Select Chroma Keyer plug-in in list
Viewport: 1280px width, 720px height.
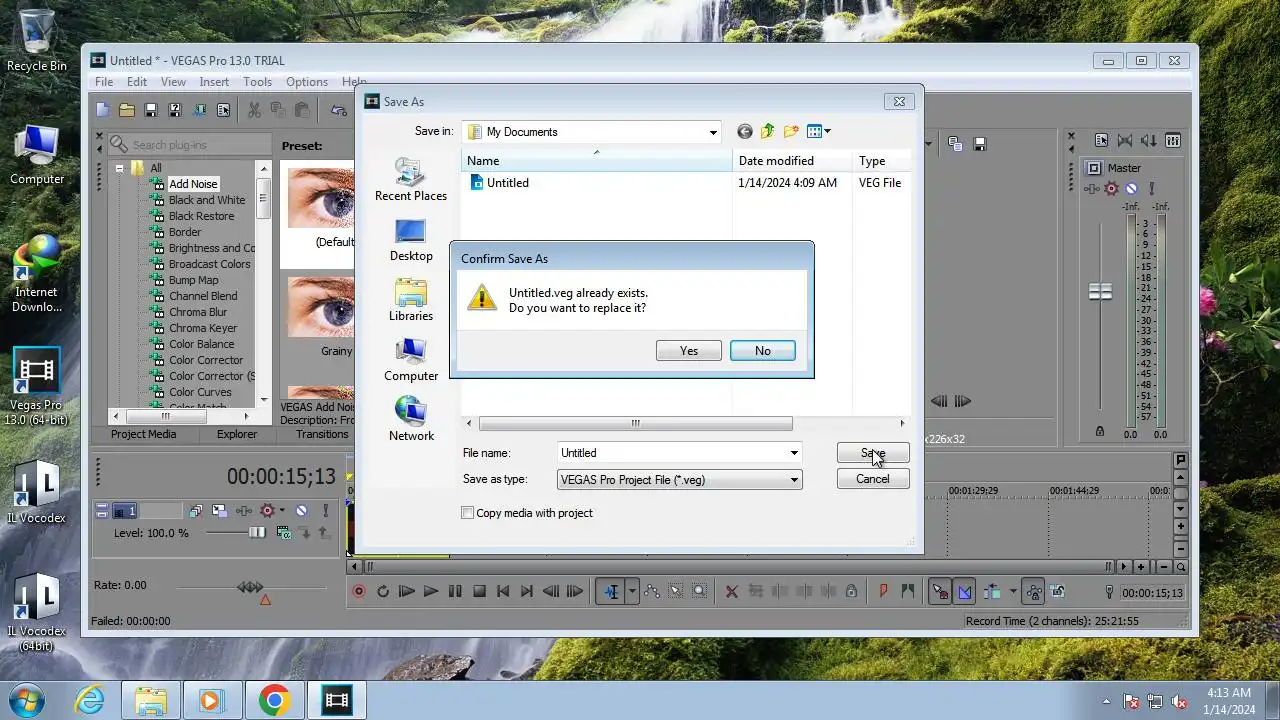tap(202, 328)
